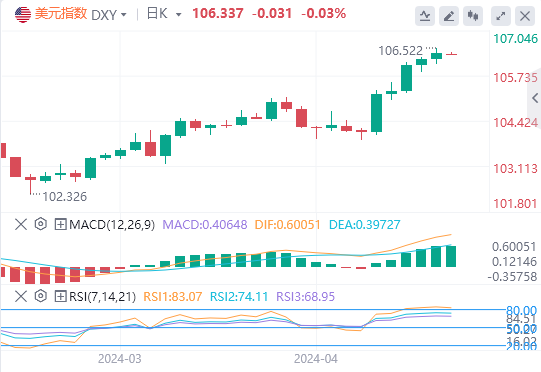Viewport: 541px width, 372px height.
Task: Open the DXY symbol dropdown arrow
Action: click(x=124, y=15)
